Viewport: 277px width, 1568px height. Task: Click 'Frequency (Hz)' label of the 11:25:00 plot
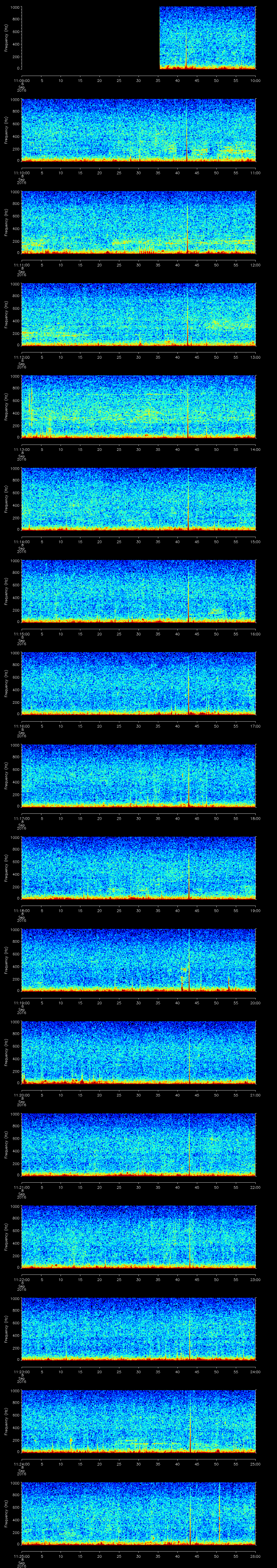pos(6,1513)
